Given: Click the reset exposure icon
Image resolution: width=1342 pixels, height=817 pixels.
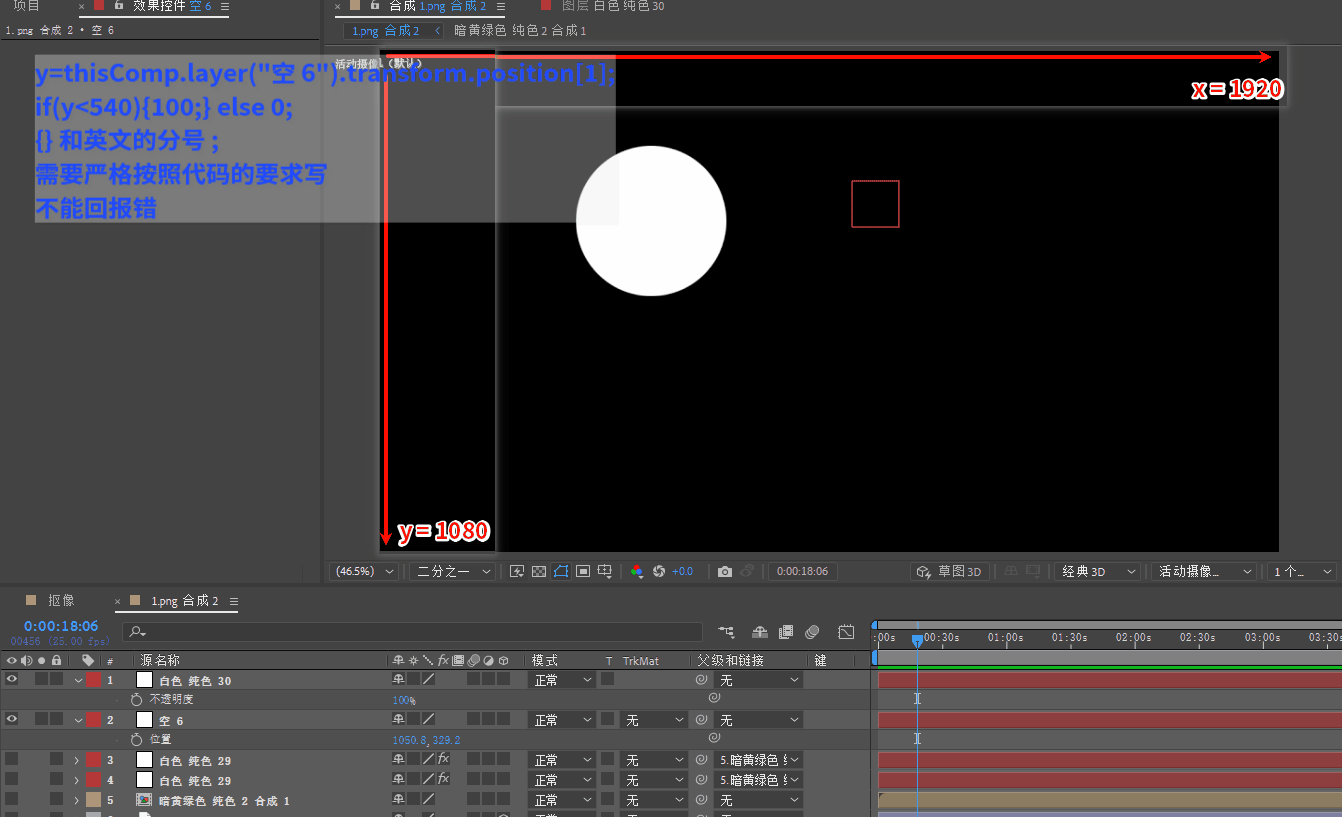Looking at the screenshot, I should pyautogui.click(x=659, y=572).
